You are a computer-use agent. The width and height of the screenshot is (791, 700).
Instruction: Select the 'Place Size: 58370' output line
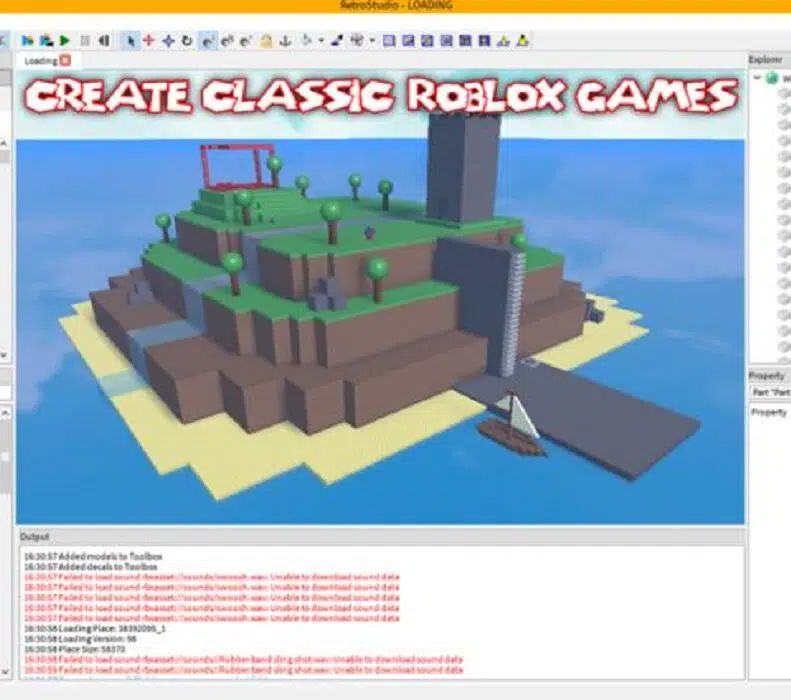coord(75,649)
